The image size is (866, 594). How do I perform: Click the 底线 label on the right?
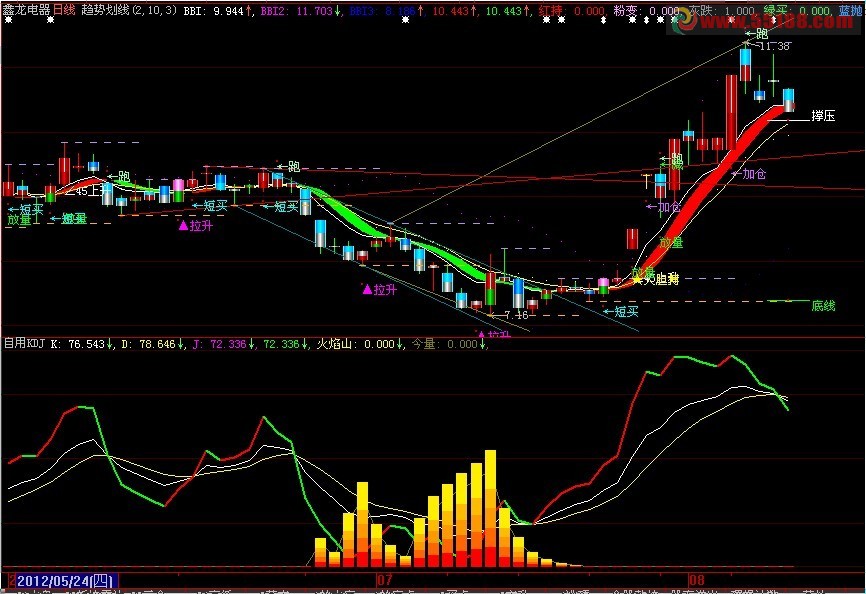click(x=823, y=305)
